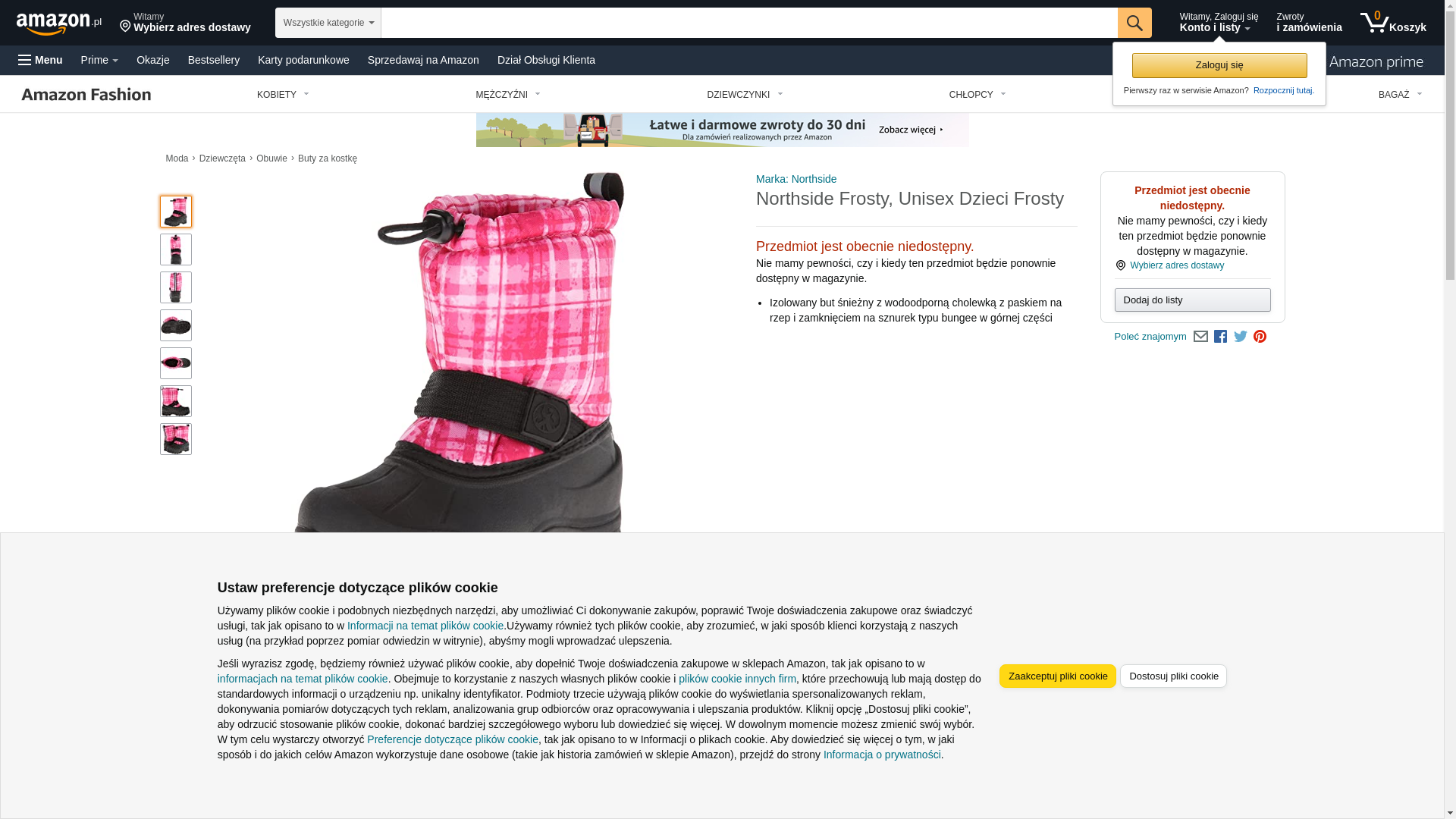1456x819 pixels.
Task: Focus the Amazon search input field
Action: click(749, 23)
